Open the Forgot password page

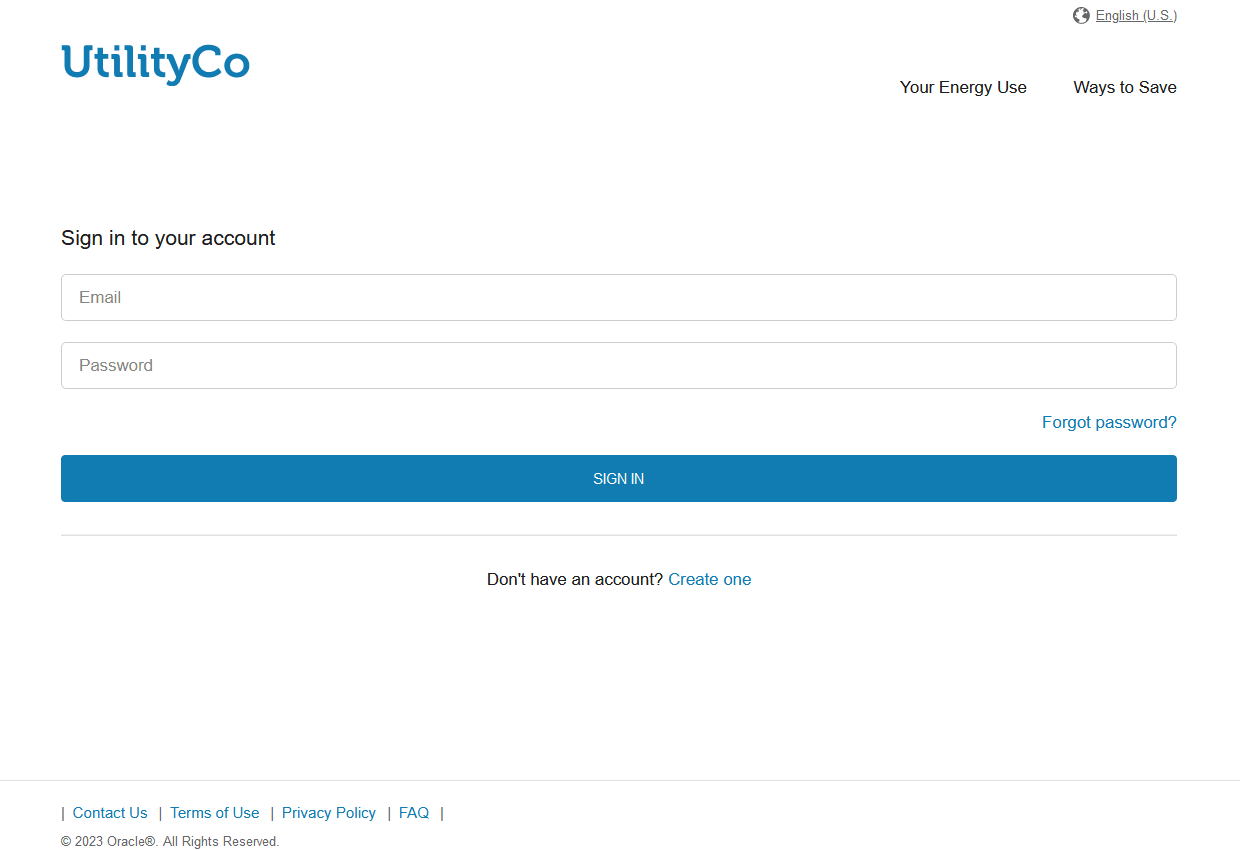pyautogui.click(x=1109, y=422)
